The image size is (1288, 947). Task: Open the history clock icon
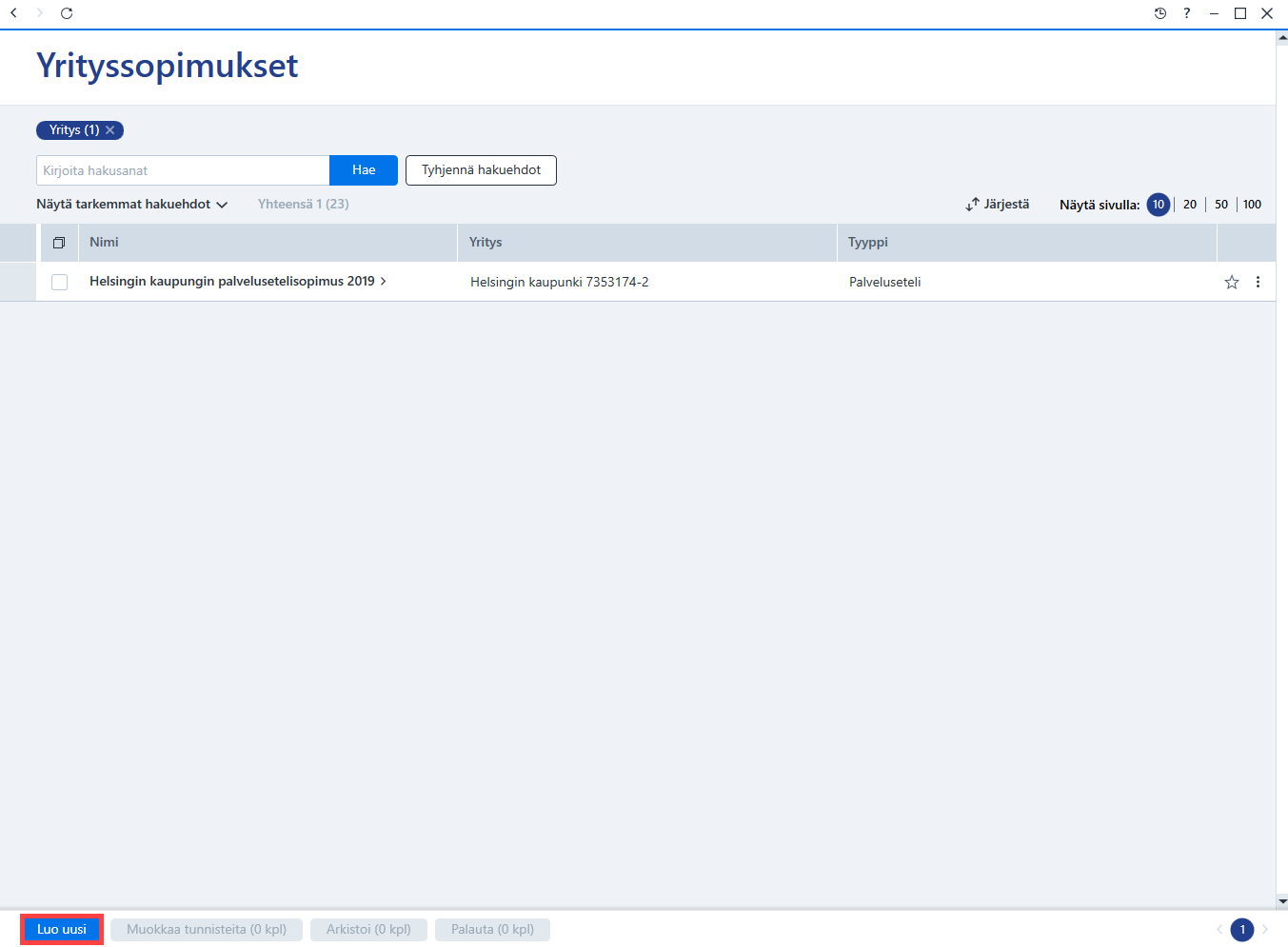pos(1160,13)
